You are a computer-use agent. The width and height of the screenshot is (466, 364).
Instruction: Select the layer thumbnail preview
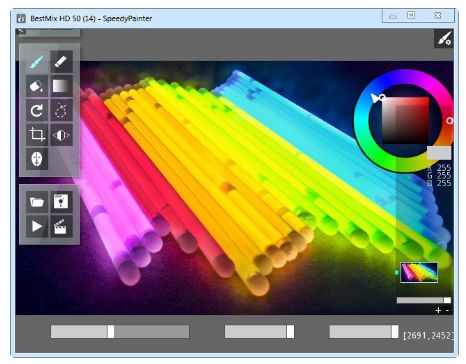[419, 272]
